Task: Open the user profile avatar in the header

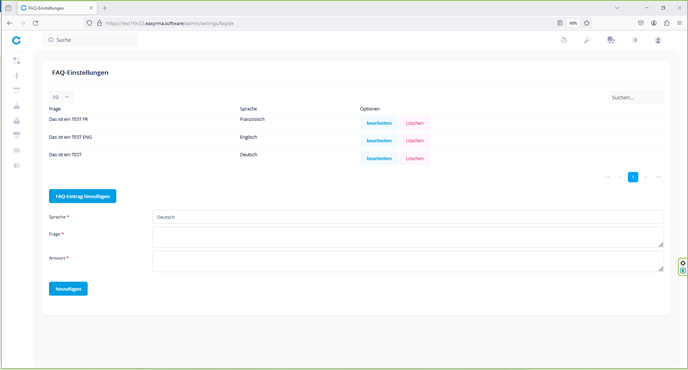Action: click(x=658, y=40)
